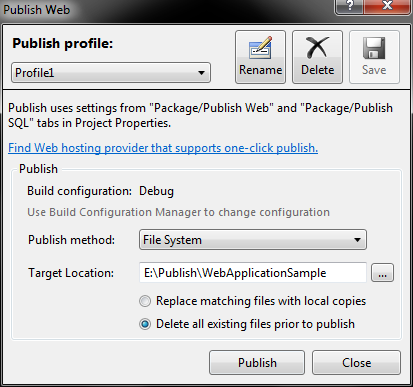This screenshot has width=413, height=387.
Task: Click the Close button at bottom
Action: tap(356, 362)
